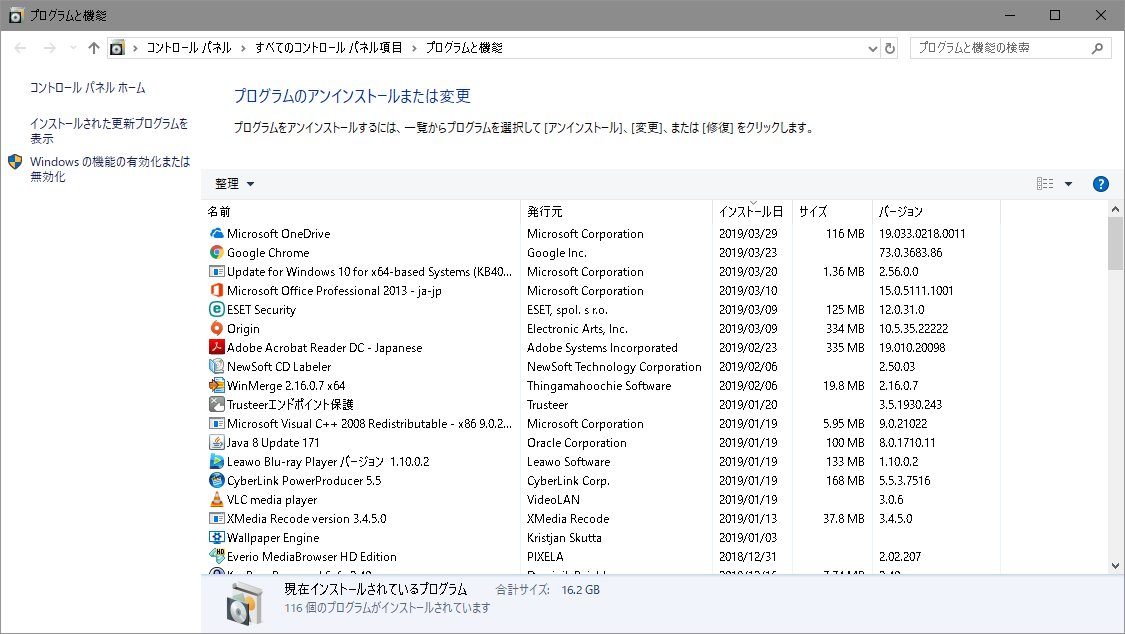
Task: Click the search magnifier icon
Action: click(x=1097, y=48)
